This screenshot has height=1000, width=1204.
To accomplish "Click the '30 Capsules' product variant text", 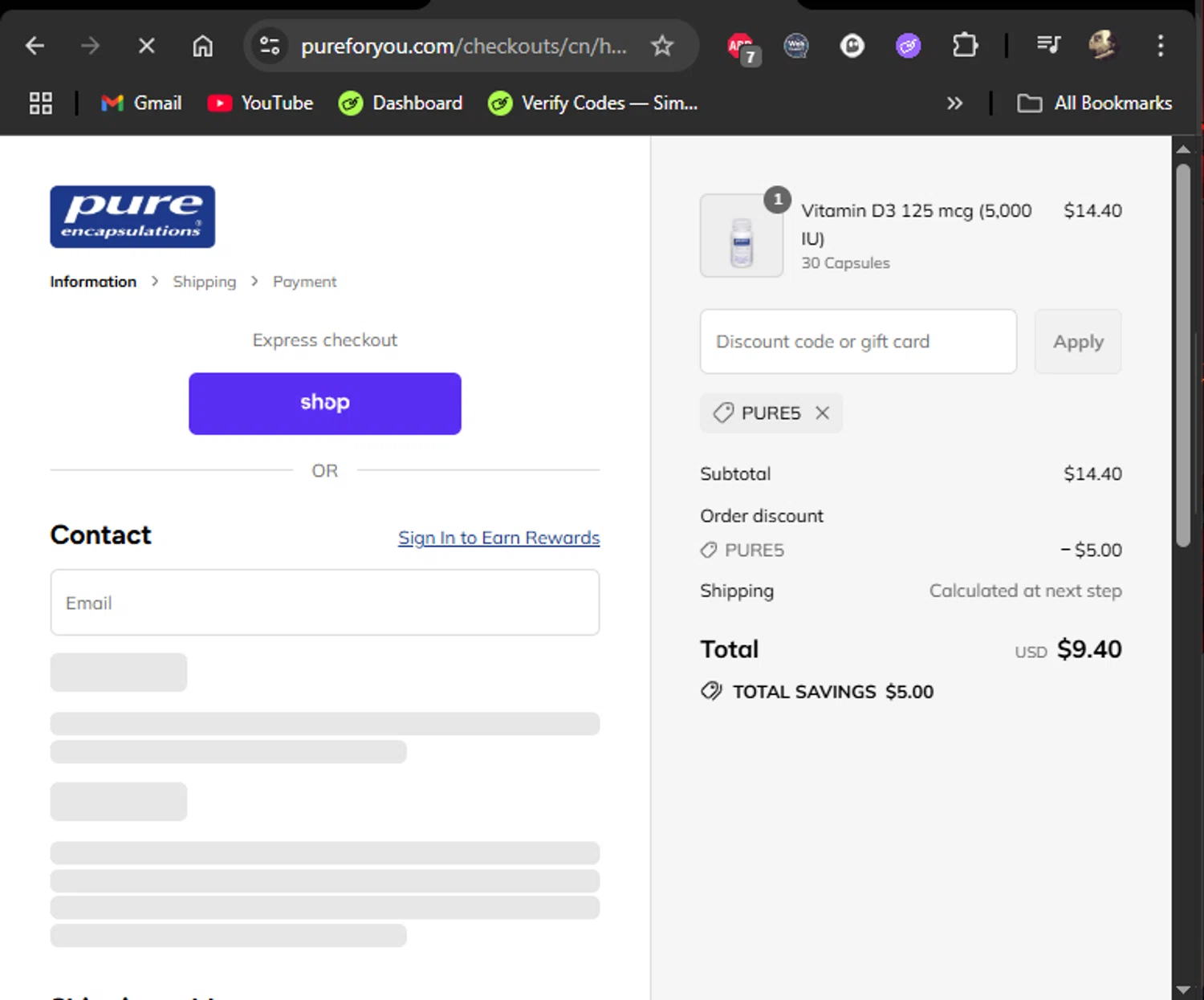I will coord(845,262).
